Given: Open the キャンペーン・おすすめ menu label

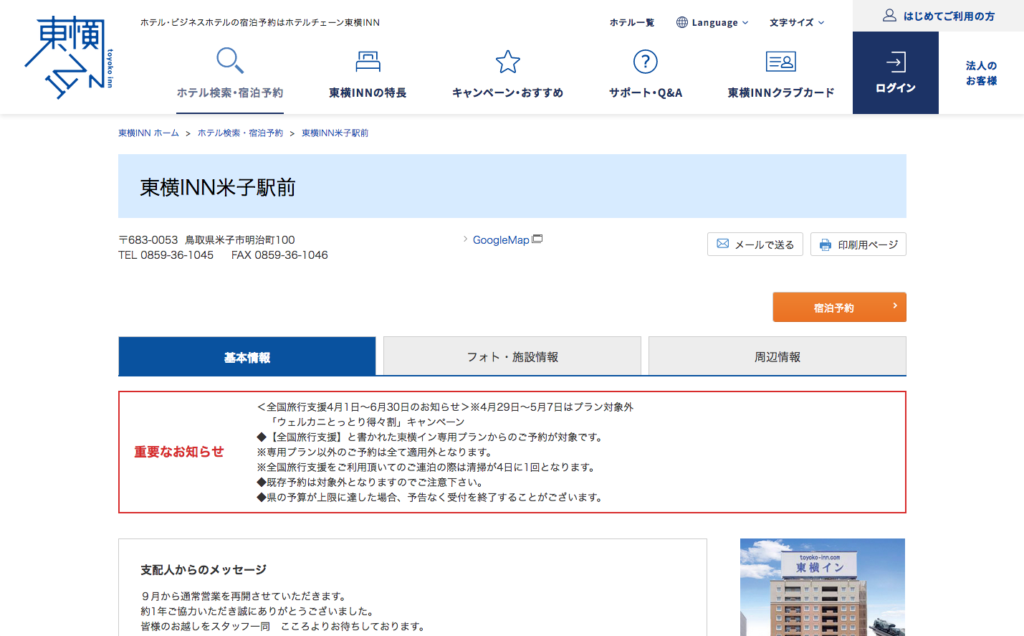Looking at the screenshot, I should point(507,93).
